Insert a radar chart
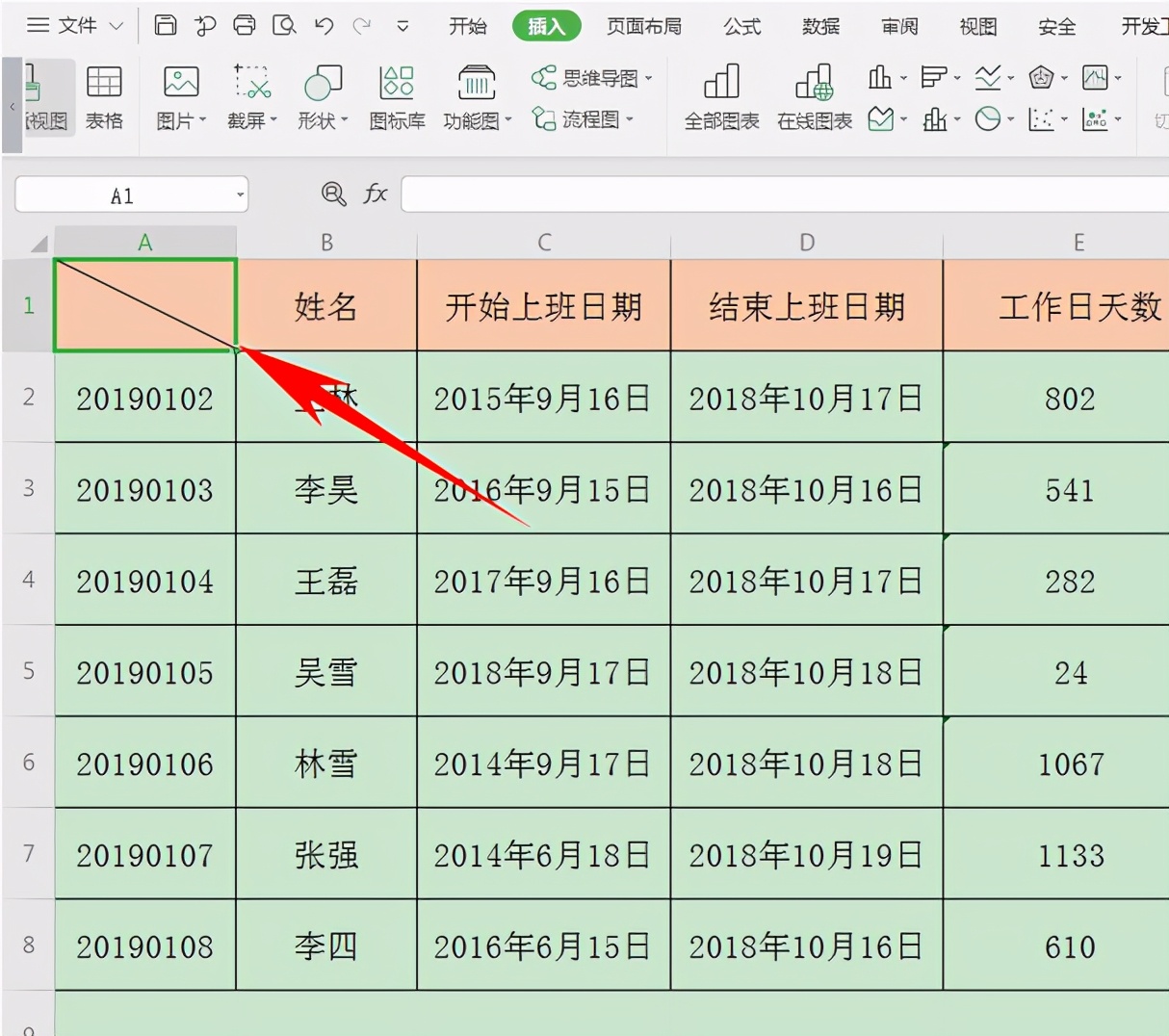 (x=1041, y=77)
